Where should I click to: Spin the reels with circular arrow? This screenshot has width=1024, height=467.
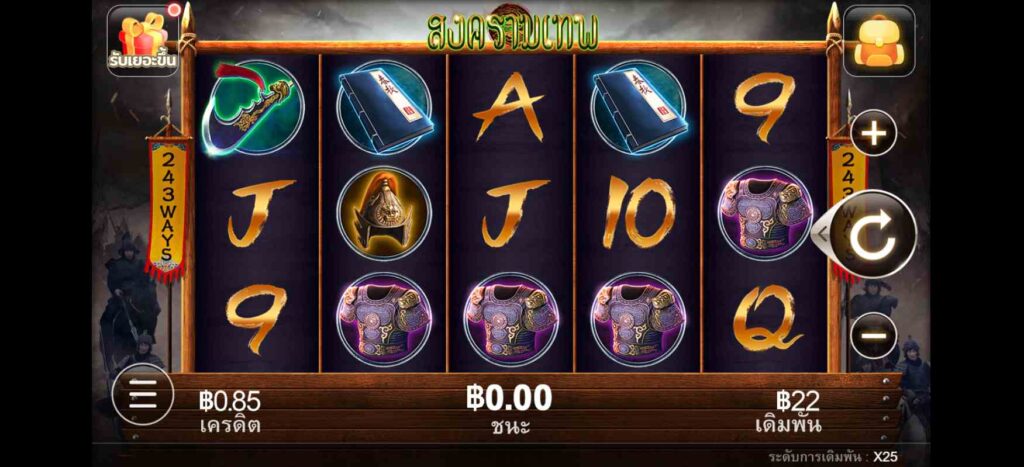pyautogui.click(x=874, y=234)
